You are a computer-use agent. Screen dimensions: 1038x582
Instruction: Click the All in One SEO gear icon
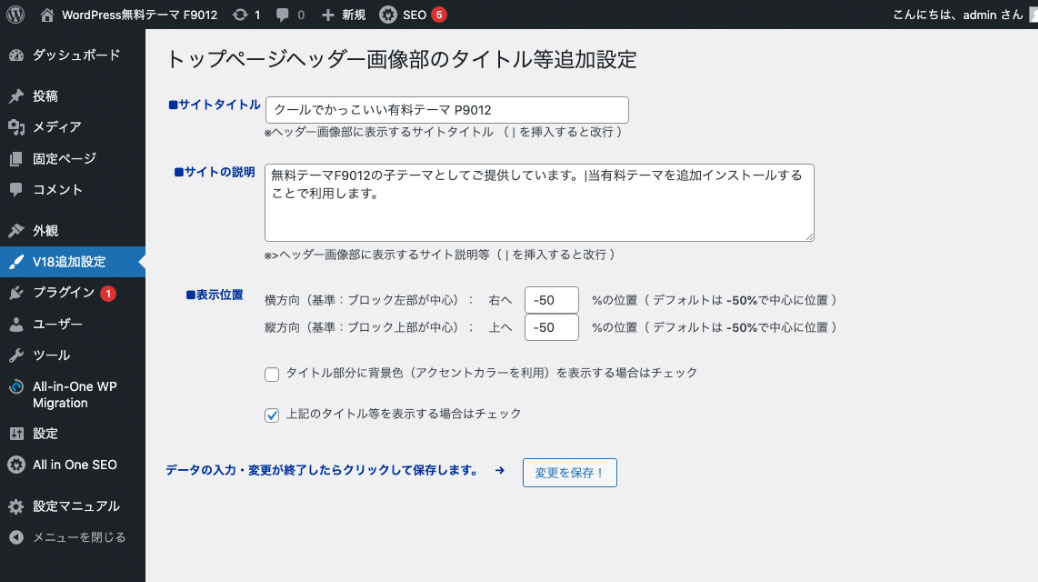click(x=17, y=465)
